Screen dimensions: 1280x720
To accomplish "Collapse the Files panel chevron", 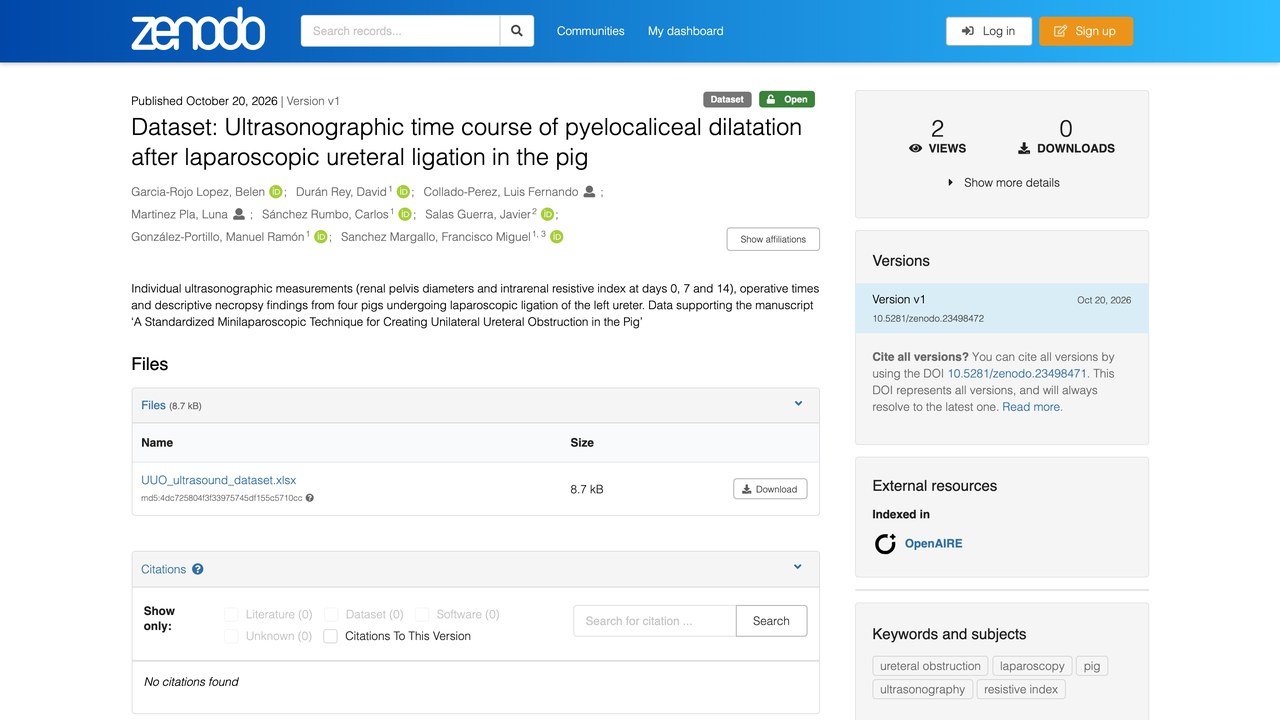I will (x=799, y=404).
